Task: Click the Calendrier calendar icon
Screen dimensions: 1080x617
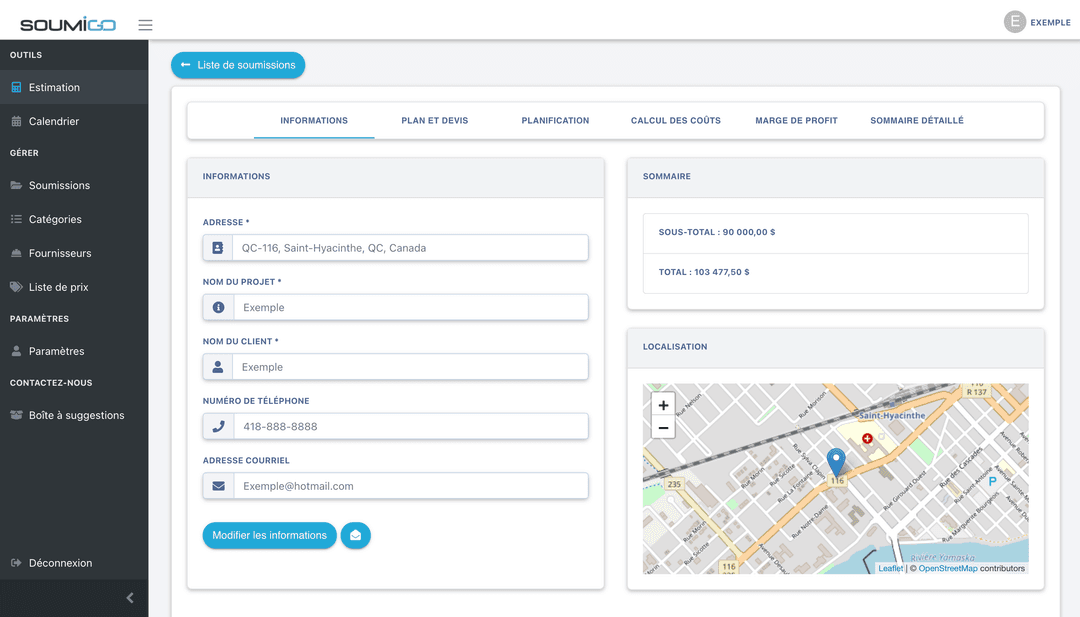Action: [x=16, y=122]
